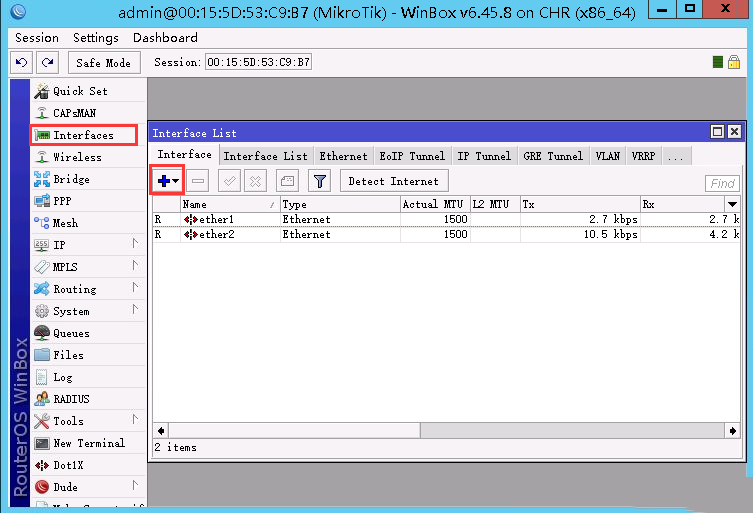This screenshot has height=513, width=753.
Task: Open the Dashboard menu
Action: click(165, 37)
